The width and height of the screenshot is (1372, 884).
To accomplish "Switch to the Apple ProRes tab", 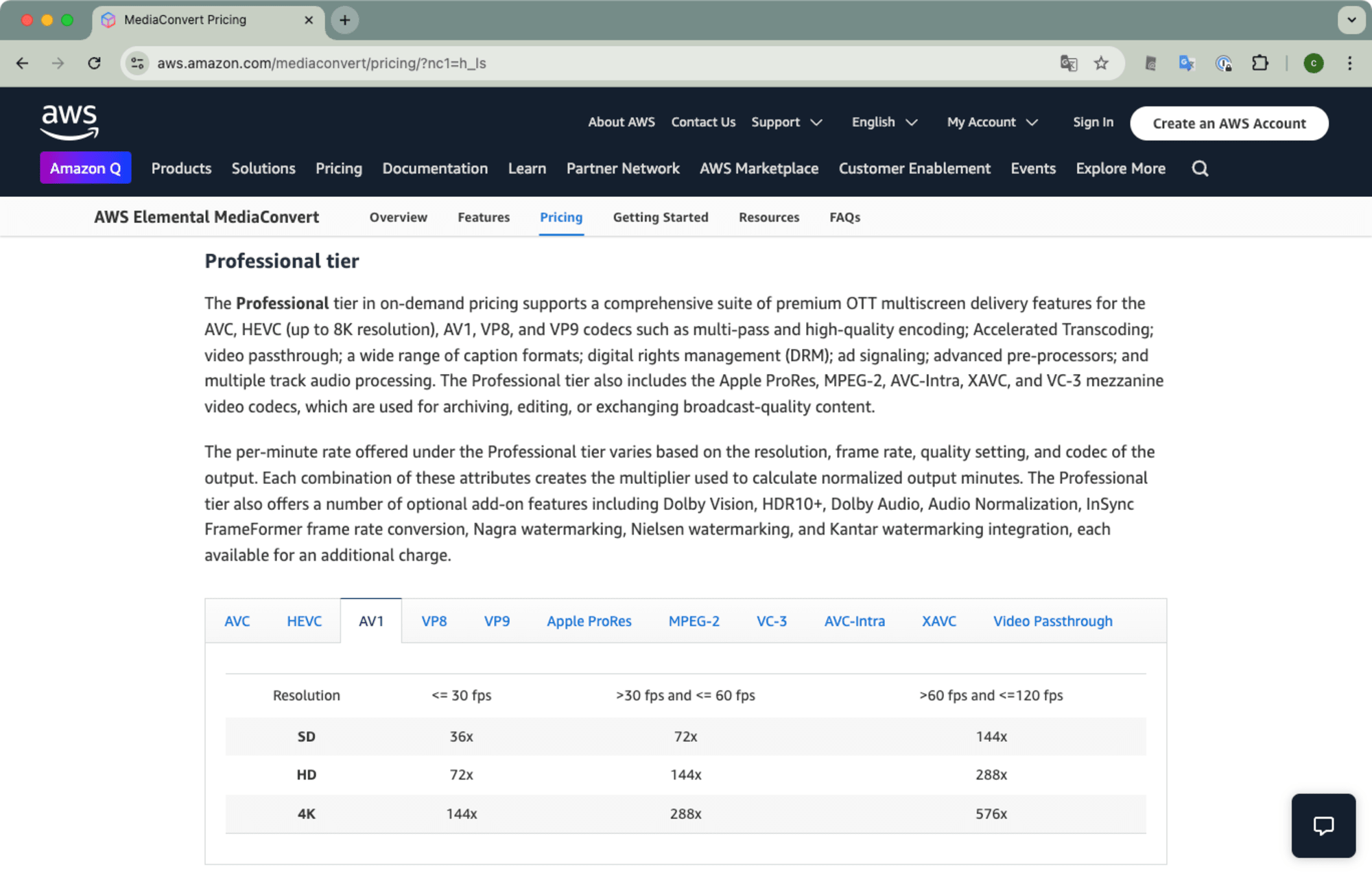I will [x=589, y=621].
